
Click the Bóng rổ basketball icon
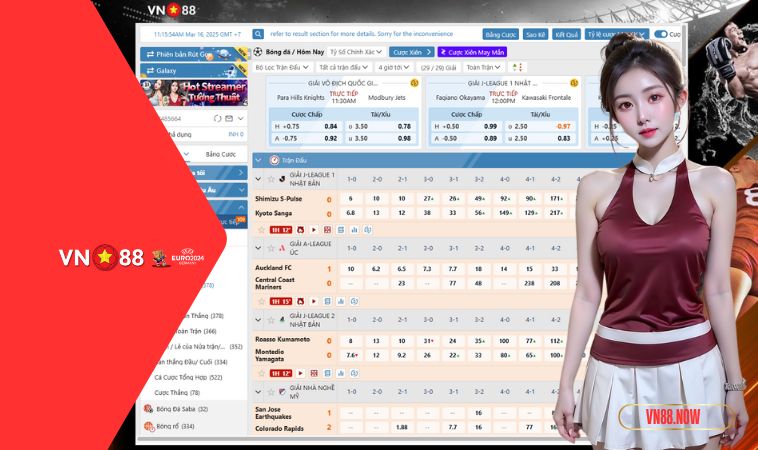click(148, 426)
